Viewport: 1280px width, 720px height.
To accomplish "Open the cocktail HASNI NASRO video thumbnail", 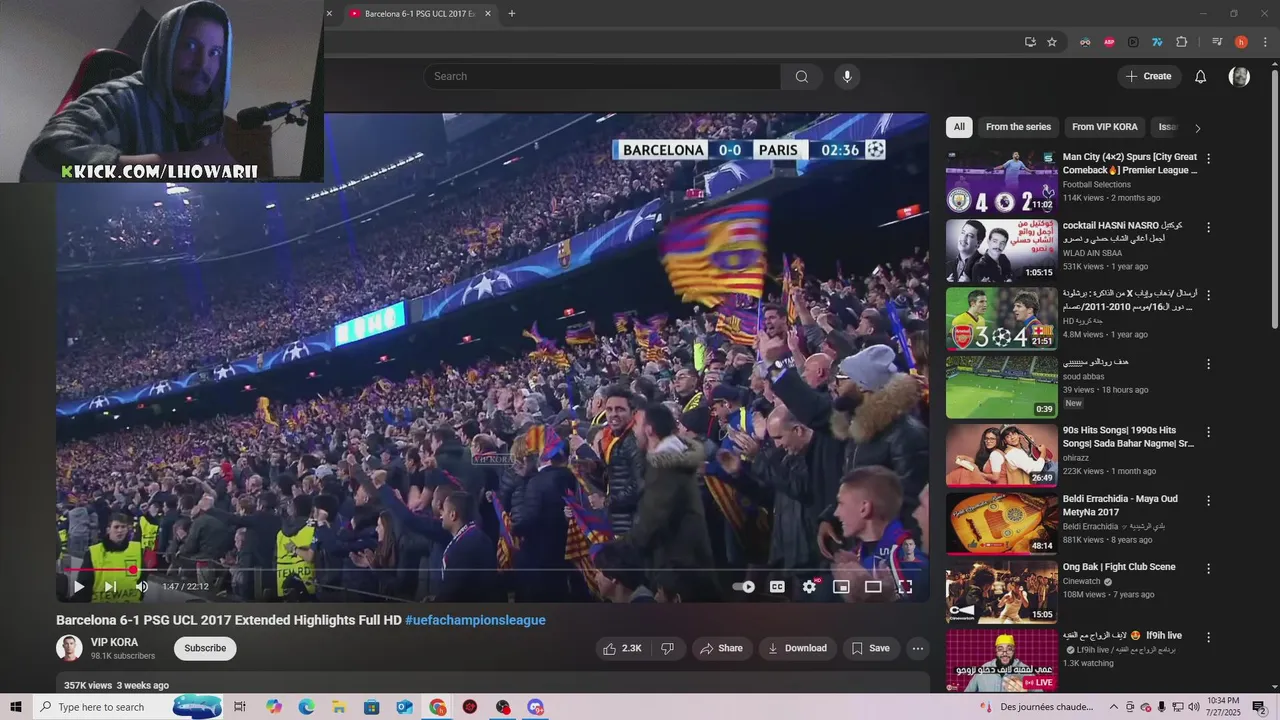I will coord(1001,250).
